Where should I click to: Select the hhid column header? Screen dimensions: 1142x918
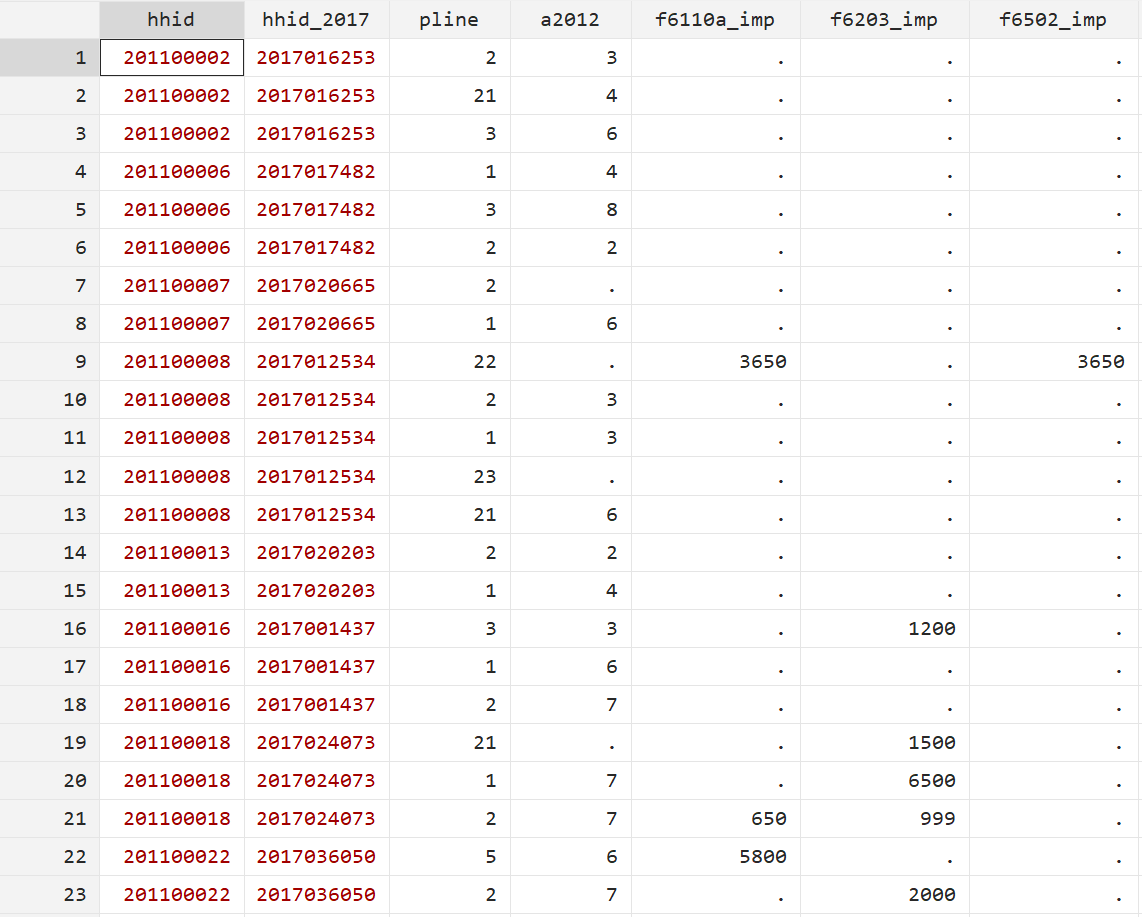pyautogui.click(x=172, y=19)
